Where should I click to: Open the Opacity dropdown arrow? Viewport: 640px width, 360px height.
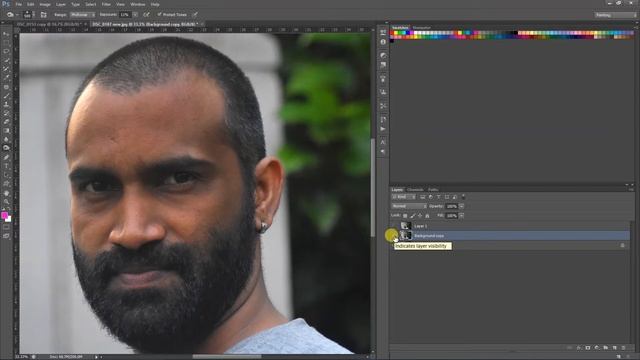coord(462,206)
